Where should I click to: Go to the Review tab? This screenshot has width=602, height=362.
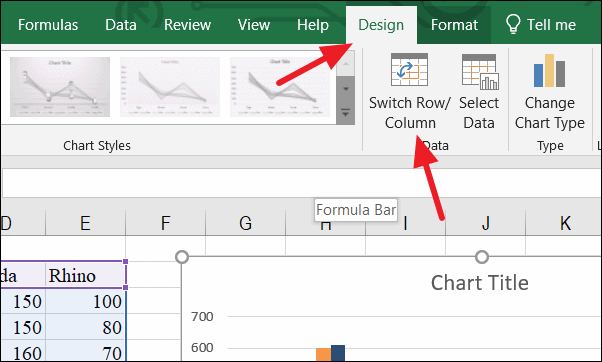(187, 25)
